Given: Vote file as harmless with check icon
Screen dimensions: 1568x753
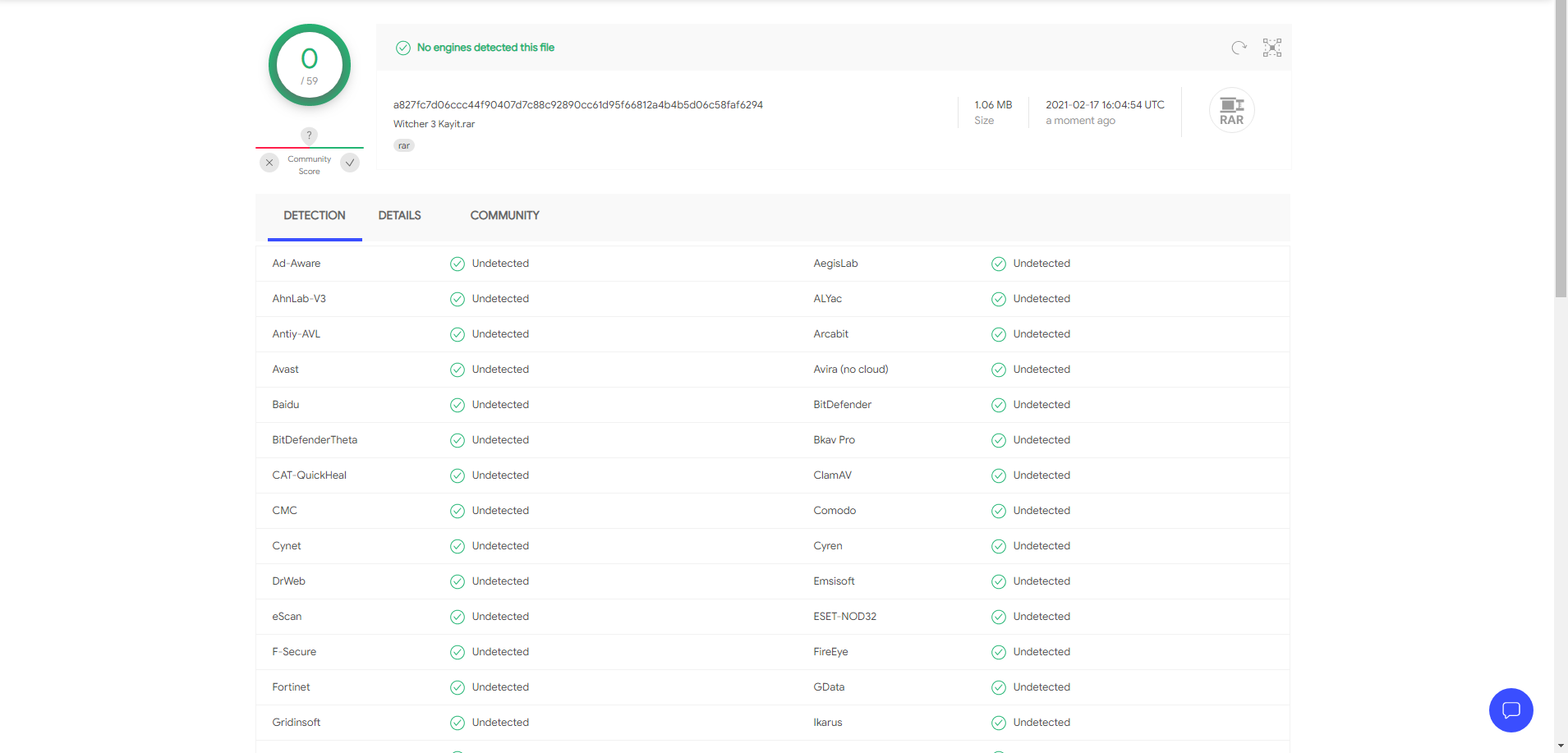Looking at the screenshot, I should [x=350, y=163].
